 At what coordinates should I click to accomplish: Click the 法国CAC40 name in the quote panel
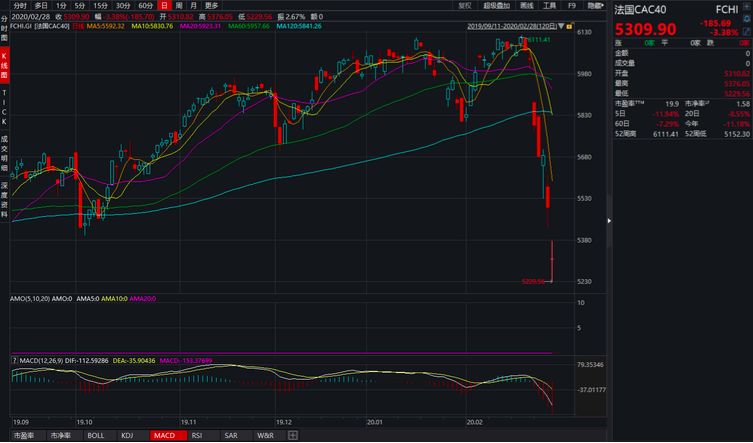tap(641, 10)
